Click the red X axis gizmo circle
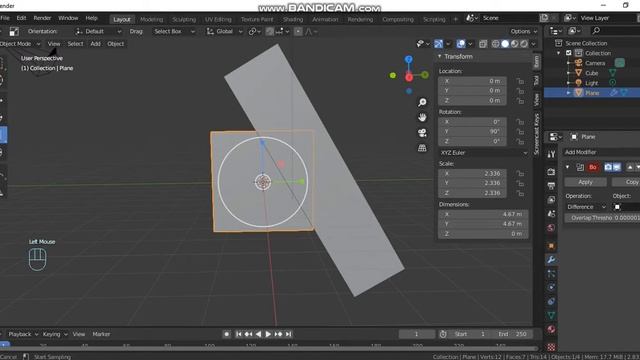This screenshot has height=360, width=640. click(x=409, y=78)
